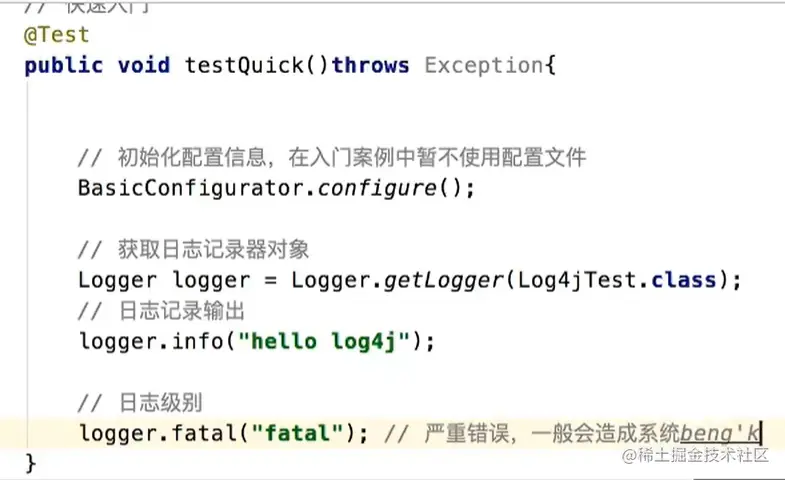Click the 初始化配置信息 comment line
The height and width of the screenshot is (480, 785).
click(332, 158)
